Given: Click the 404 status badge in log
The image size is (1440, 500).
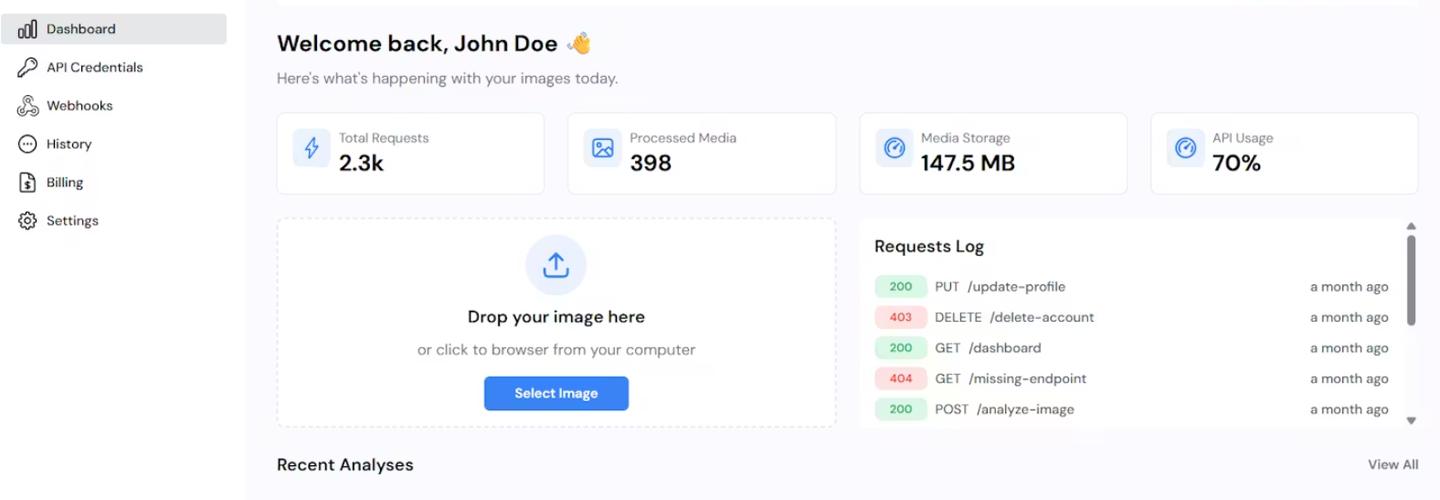Looking at the screenshot, I should tap(900, 379).
